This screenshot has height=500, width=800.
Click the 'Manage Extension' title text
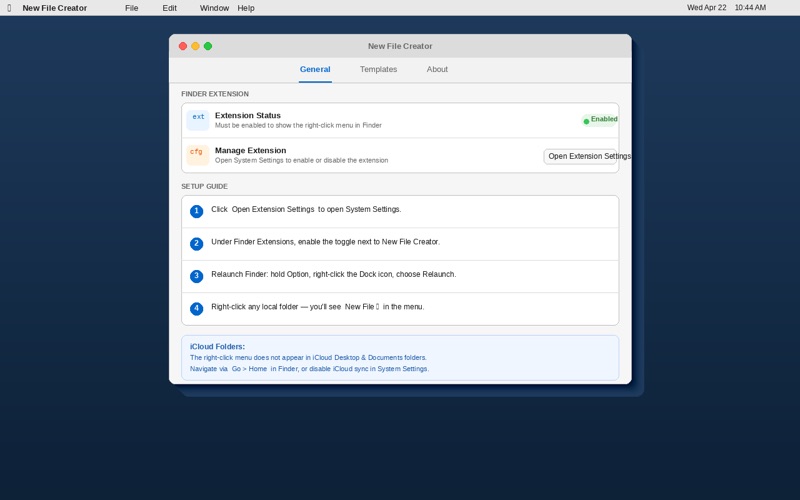(x=251, y=151)
